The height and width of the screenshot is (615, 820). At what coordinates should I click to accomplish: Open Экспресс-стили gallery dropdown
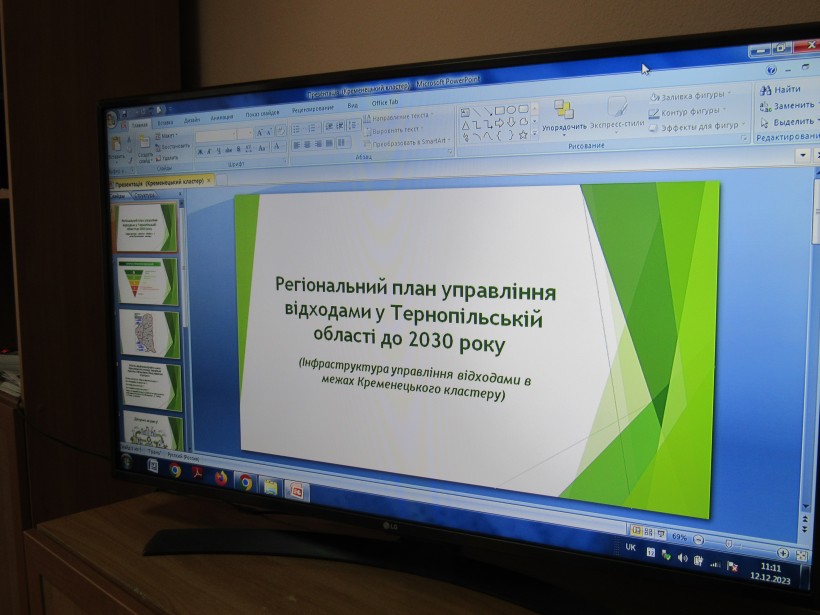pyautogui.click(x=617, y=114)
